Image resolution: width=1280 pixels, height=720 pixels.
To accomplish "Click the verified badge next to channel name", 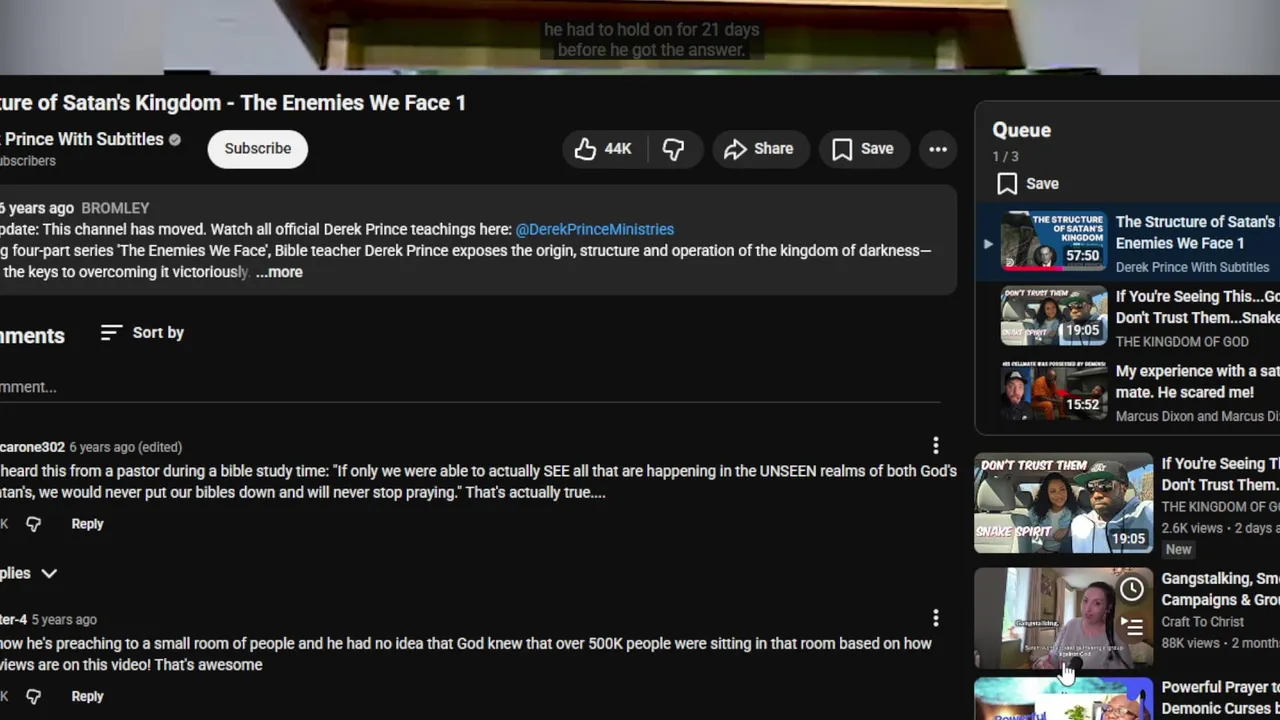I will 175,140.
